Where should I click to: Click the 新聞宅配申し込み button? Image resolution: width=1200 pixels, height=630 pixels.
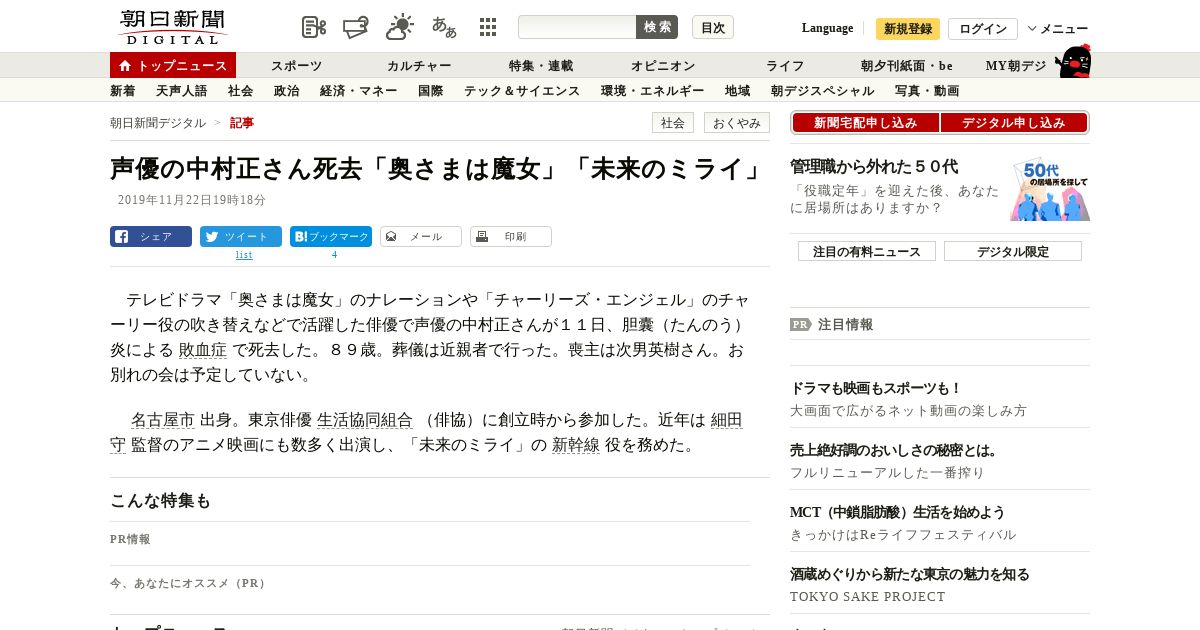(x=866, y=123)
